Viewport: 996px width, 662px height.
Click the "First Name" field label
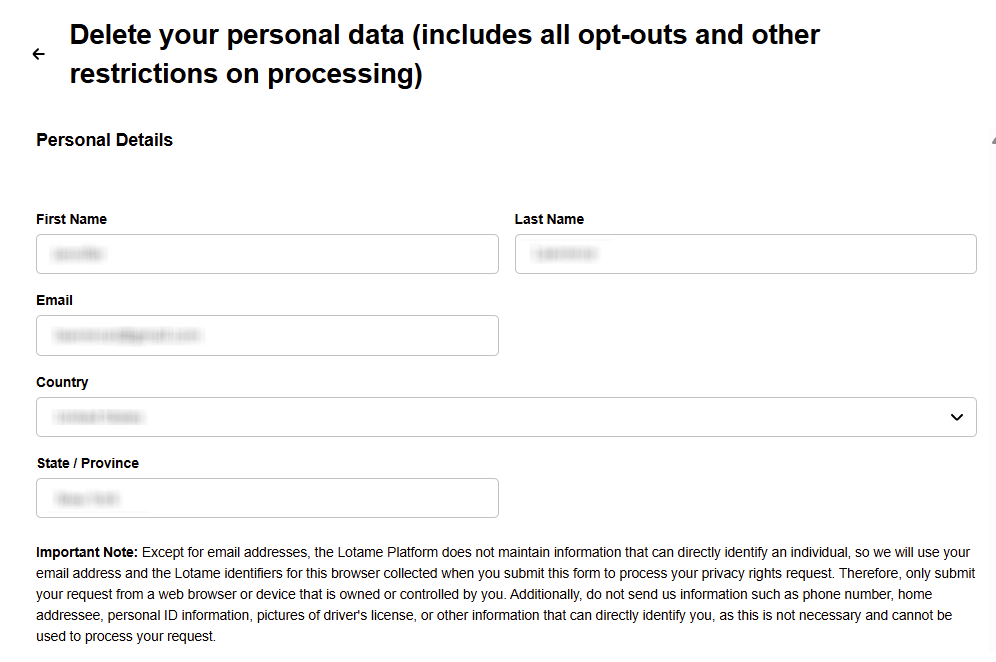[71, 219]
